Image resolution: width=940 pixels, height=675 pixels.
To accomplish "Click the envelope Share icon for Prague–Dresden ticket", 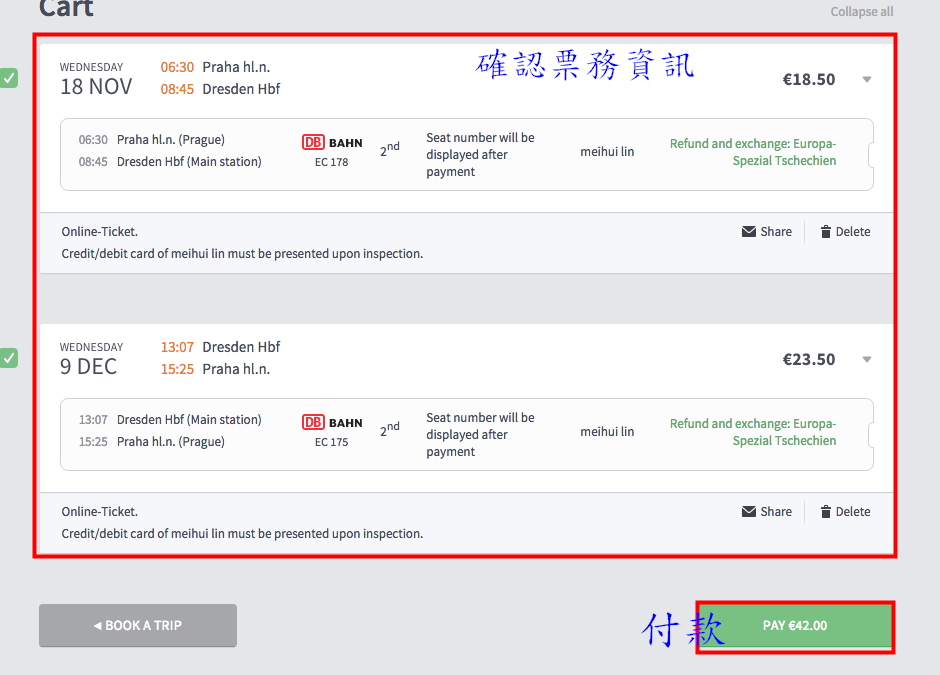I will pyautogui.click(x=749, y=232).
